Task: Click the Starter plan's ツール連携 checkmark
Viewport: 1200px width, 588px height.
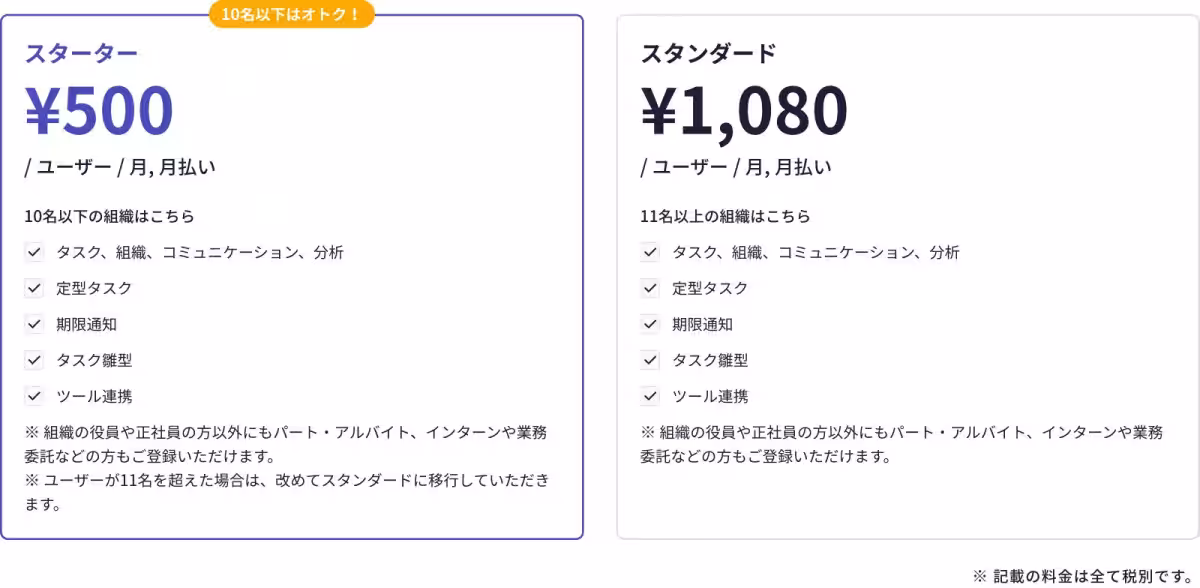Action: pyautogui.click(x=35, y=396)
